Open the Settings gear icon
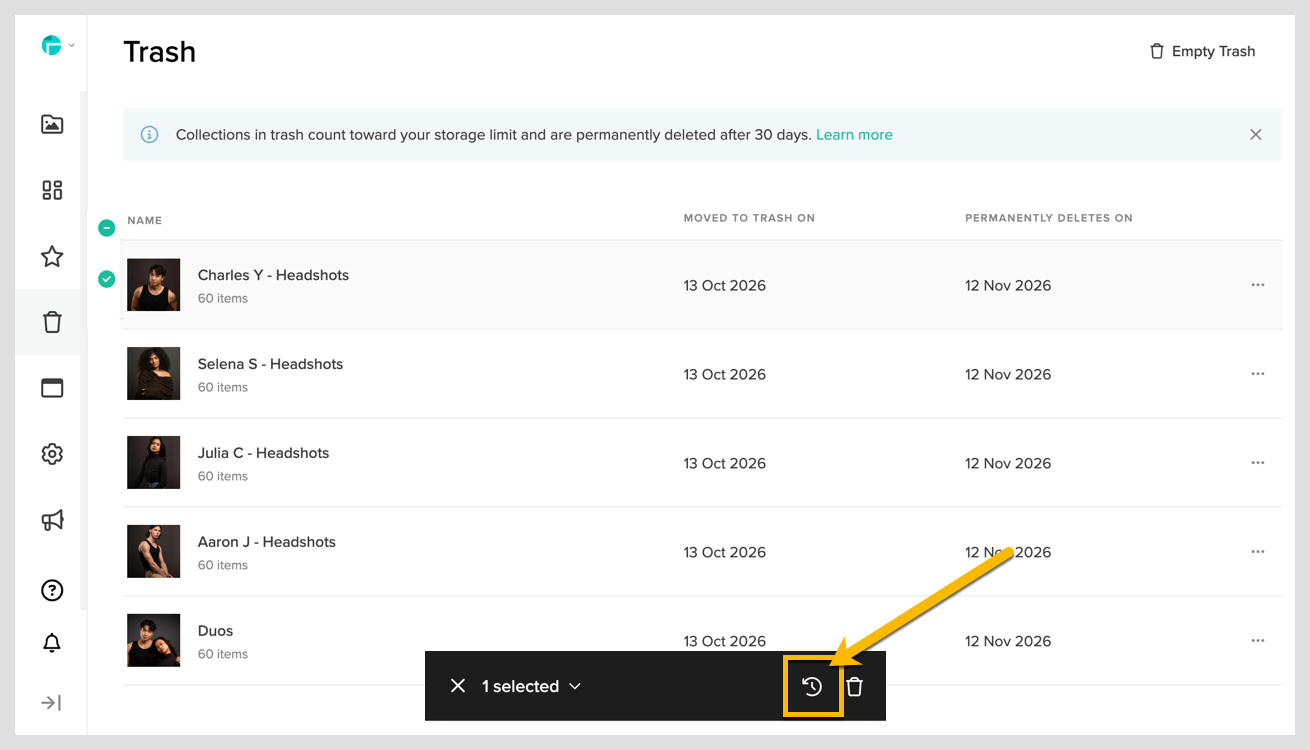 (x=52, y=454)
